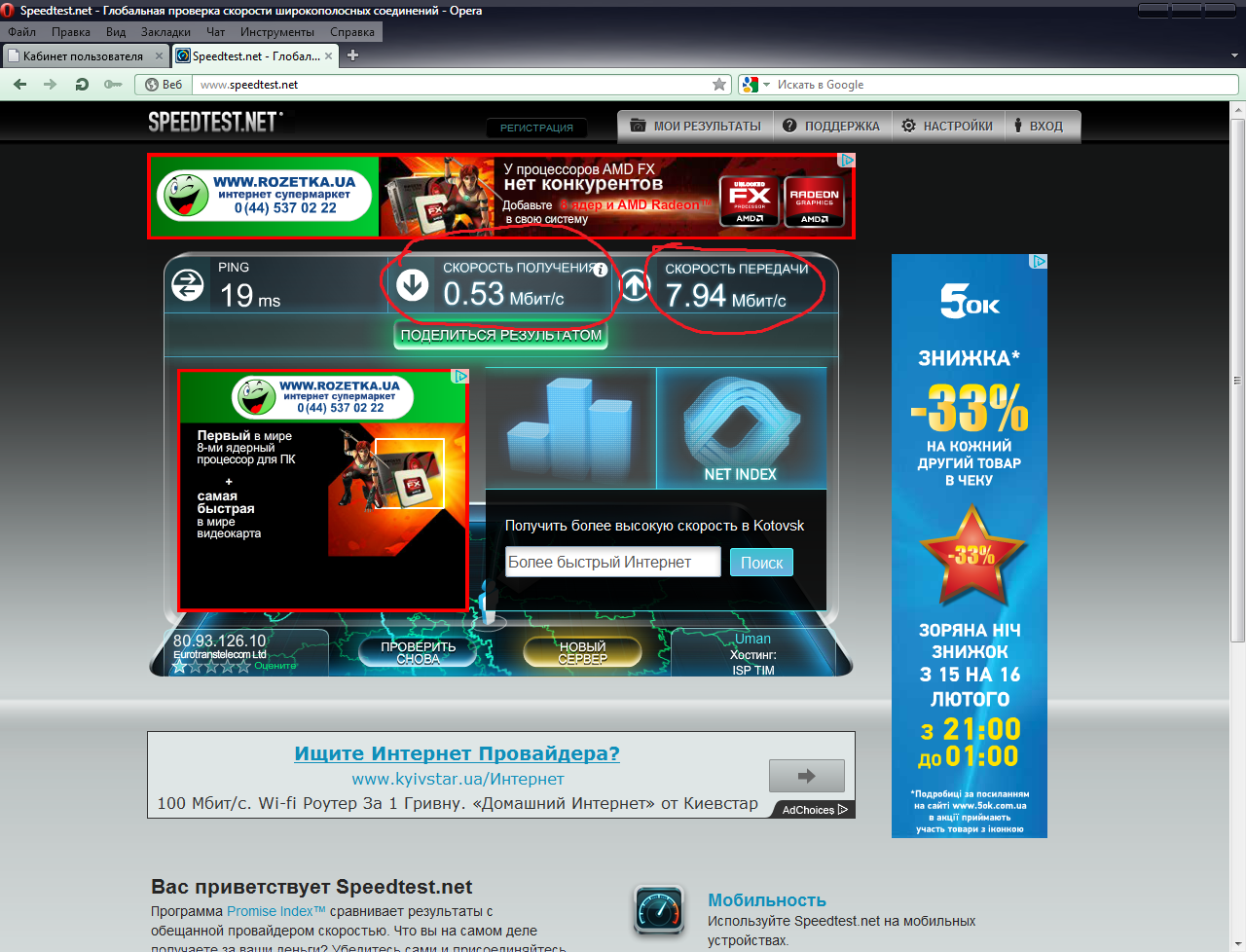Image resolution: width=1246 pixels, height=952 pixels.
Task: Open Настройки section
Action: click(947, 126)
